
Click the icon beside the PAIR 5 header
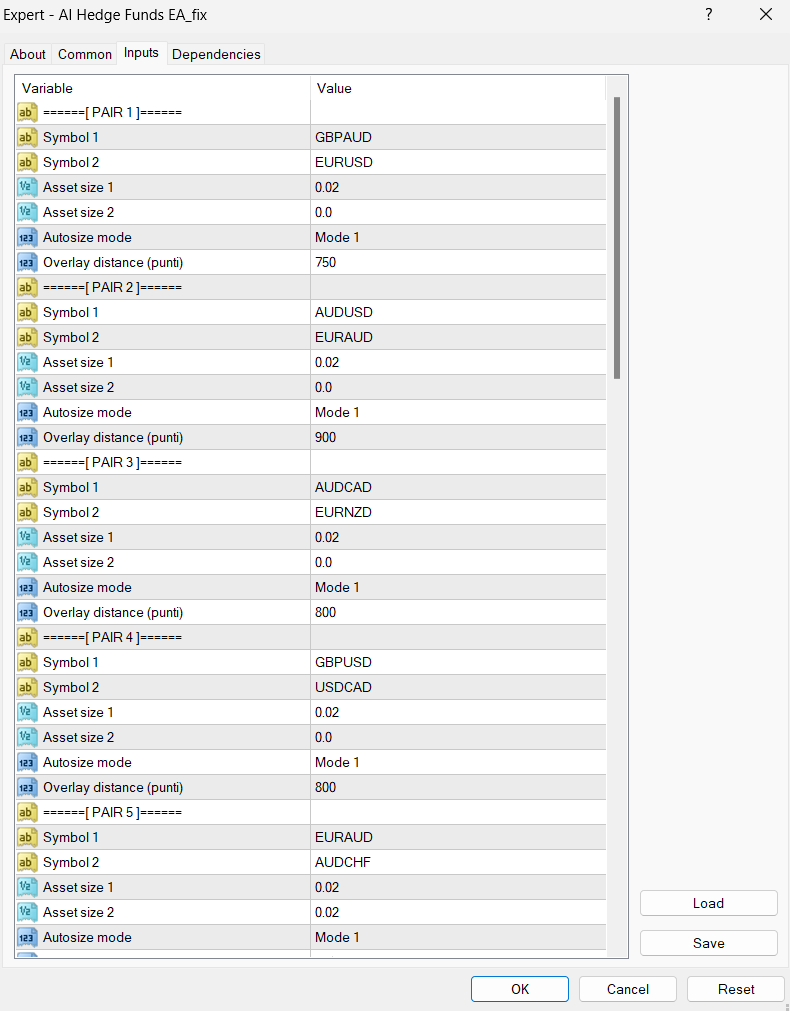coord(28,812)
